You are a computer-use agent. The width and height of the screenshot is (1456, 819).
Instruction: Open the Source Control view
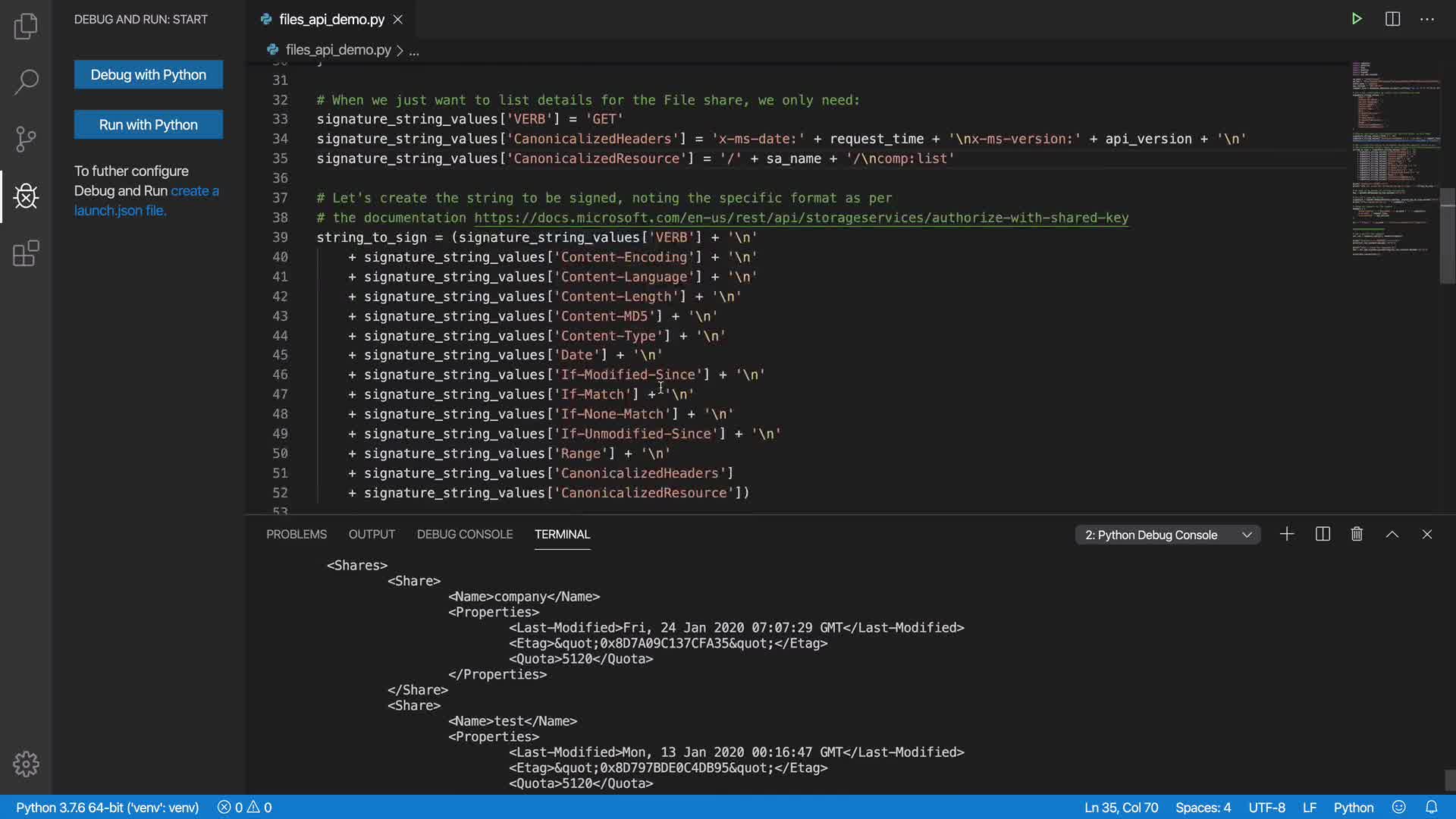point(26,139)
